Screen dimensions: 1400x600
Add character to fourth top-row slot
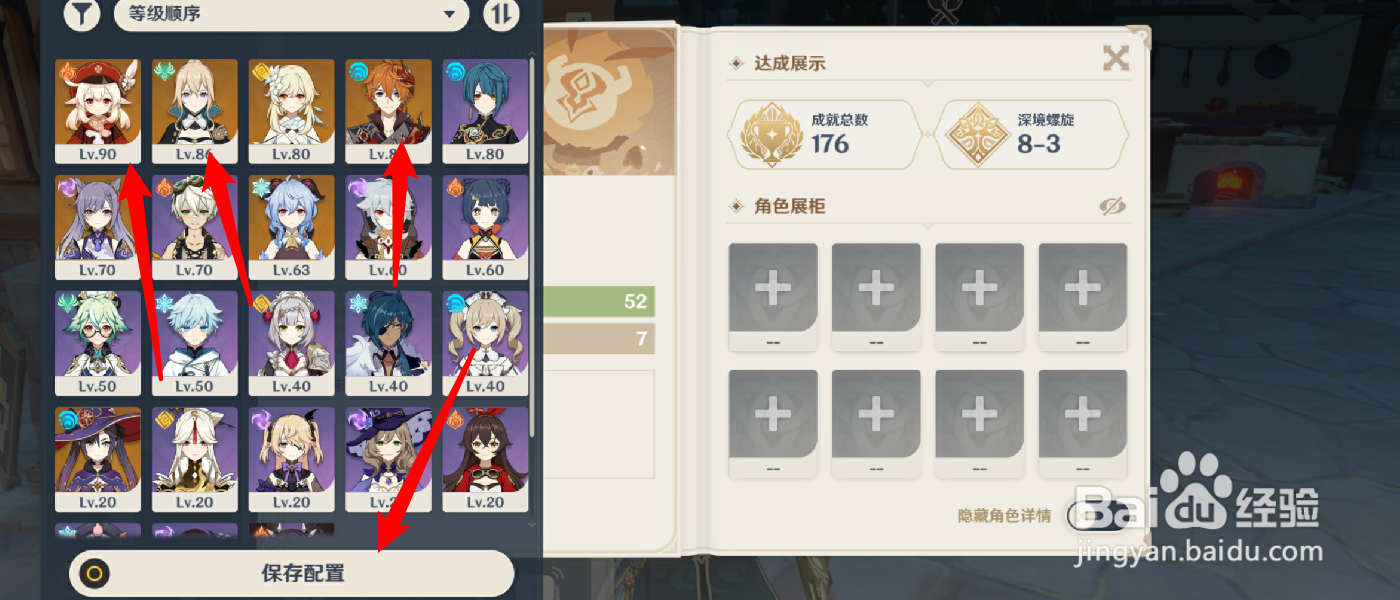tap(1083, 297)
